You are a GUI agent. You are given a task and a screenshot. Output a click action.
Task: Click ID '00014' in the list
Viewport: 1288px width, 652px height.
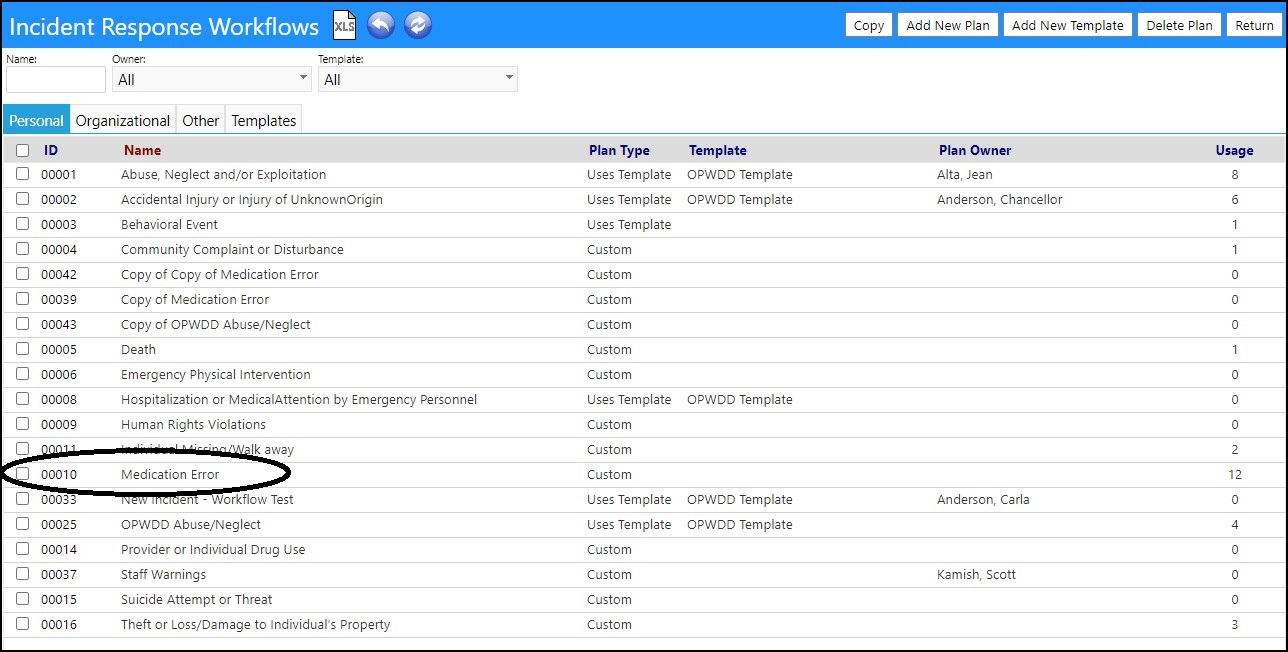(59, 549)
